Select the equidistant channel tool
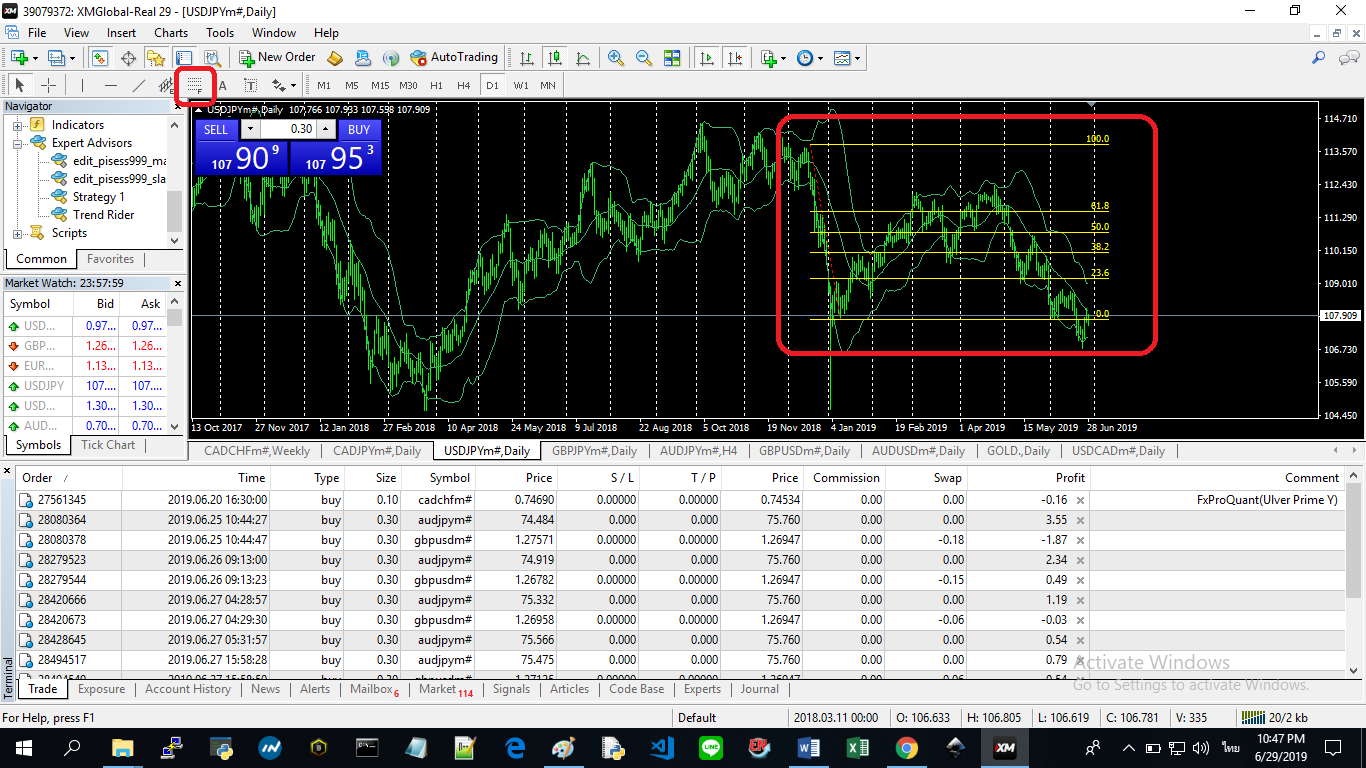The height and width of the screenshot is (768, 1366). coord(165,85)
